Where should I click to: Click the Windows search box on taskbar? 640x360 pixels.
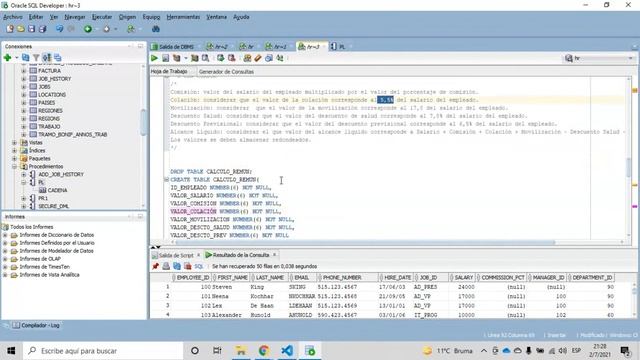click(x=103, y=351)
